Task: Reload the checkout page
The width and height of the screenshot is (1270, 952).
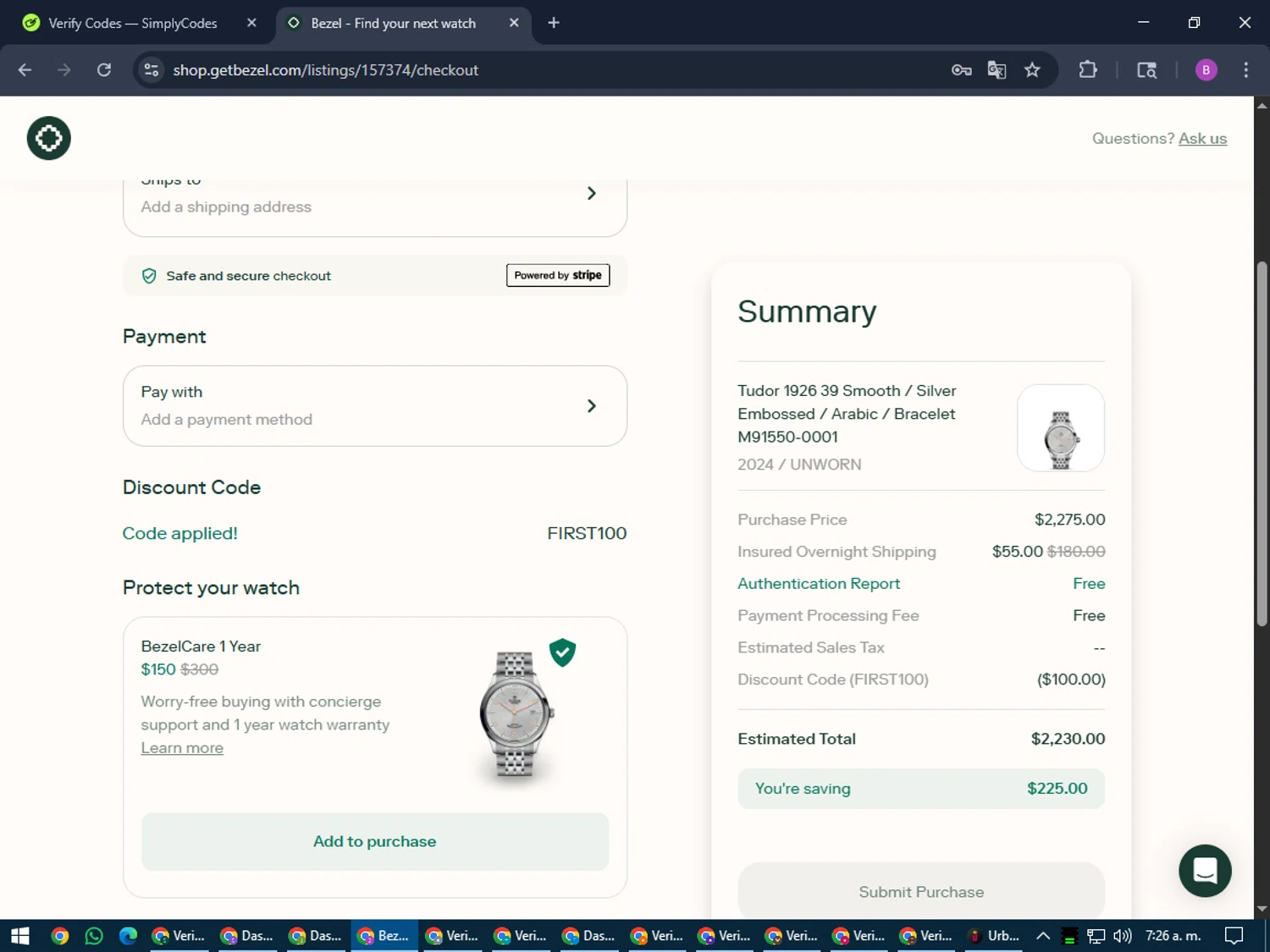Action: [x=104, y=70]
